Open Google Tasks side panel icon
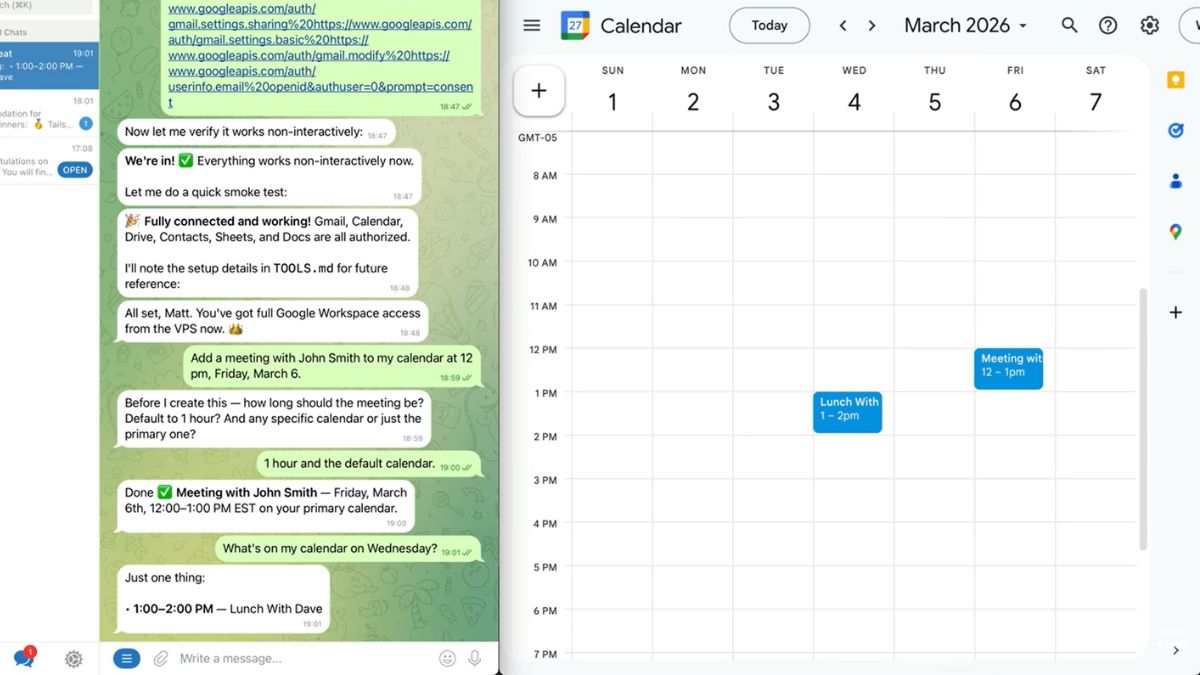The width and height of the screenshot is (1200, 675). 1176,130
